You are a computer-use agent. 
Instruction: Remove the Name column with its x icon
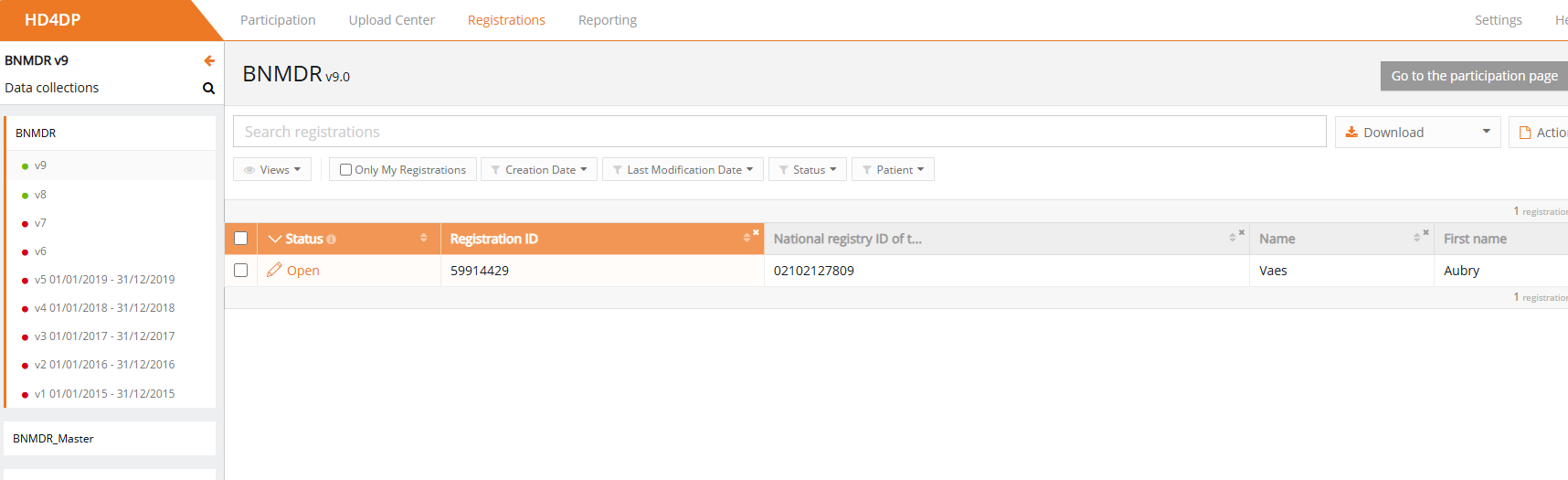pos(1425,232)
